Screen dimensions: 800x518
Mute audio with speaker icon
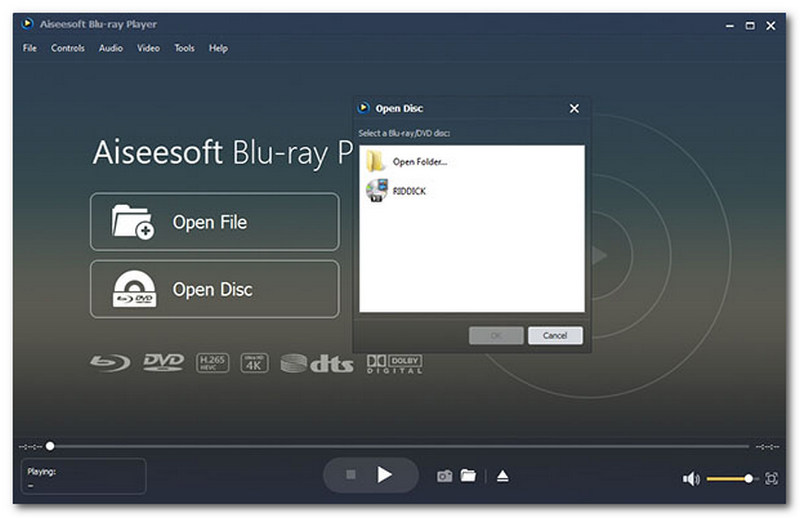pos(691,479)
